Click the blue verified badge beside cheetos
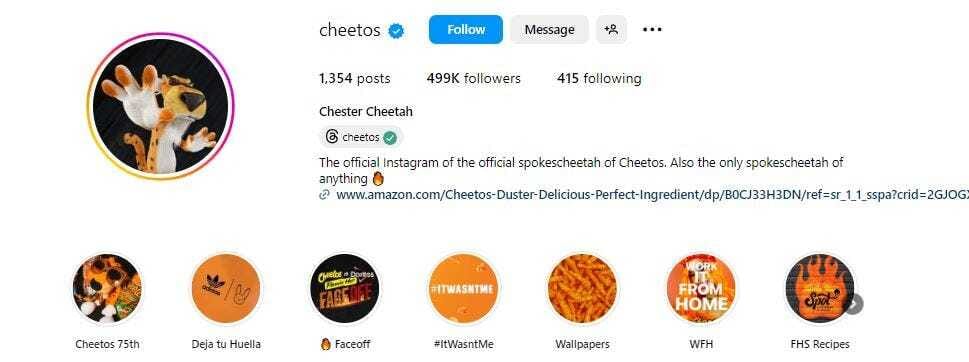The width and height of the screenshot is (969, 362). point(396,30)
